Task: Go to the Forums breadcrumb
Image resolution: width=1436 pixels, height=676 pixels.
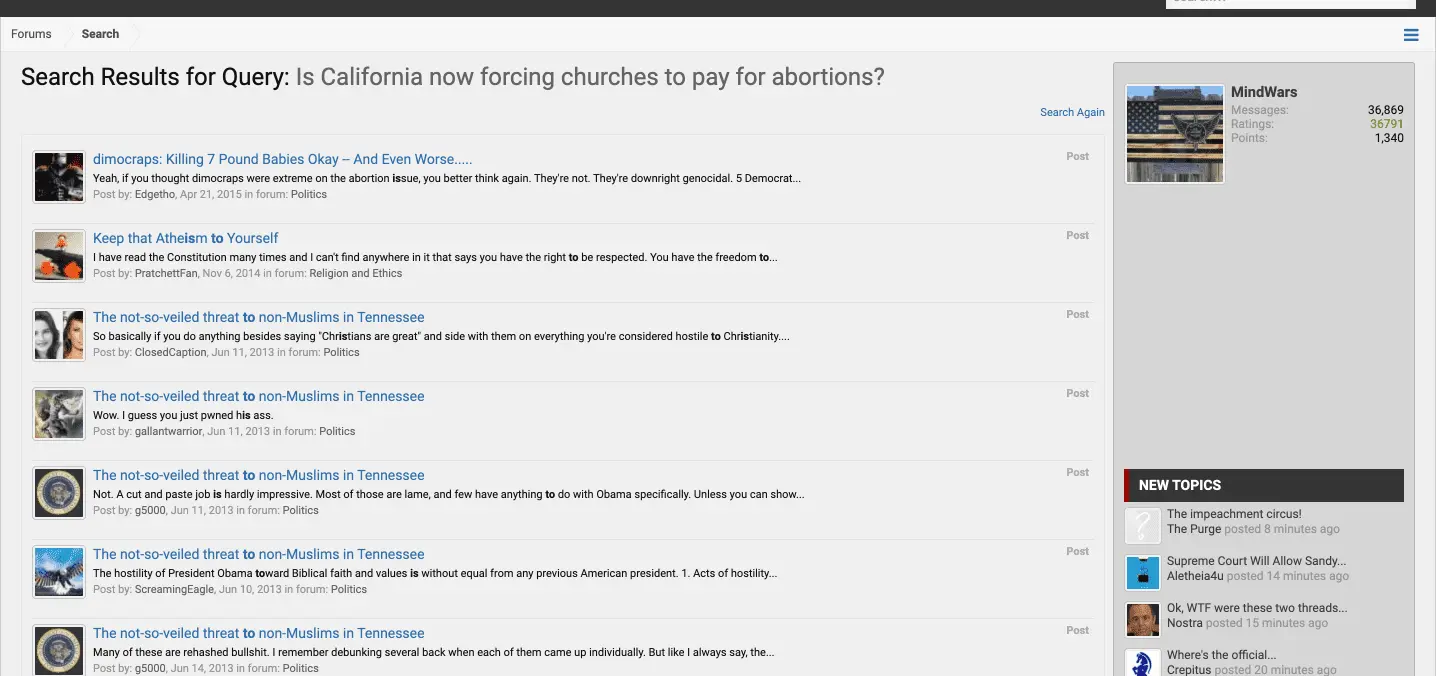Action: [x=31, y=34]
